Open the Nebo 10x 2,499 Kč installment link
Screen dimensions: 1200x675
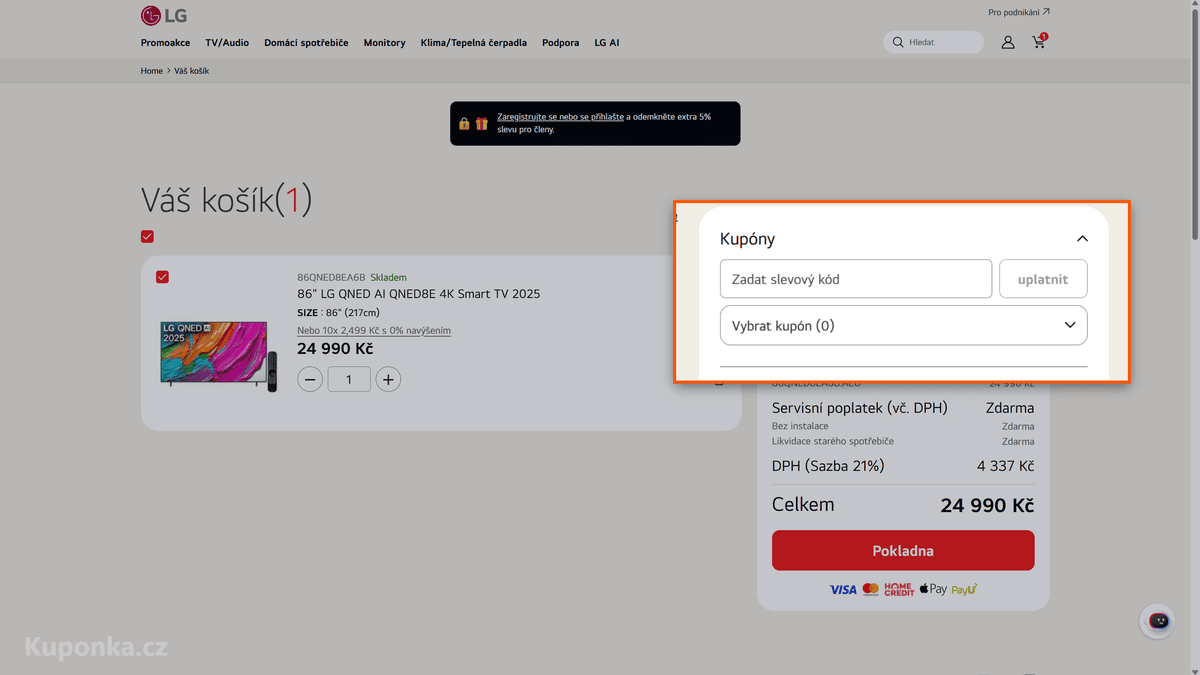tap(373, 331)
